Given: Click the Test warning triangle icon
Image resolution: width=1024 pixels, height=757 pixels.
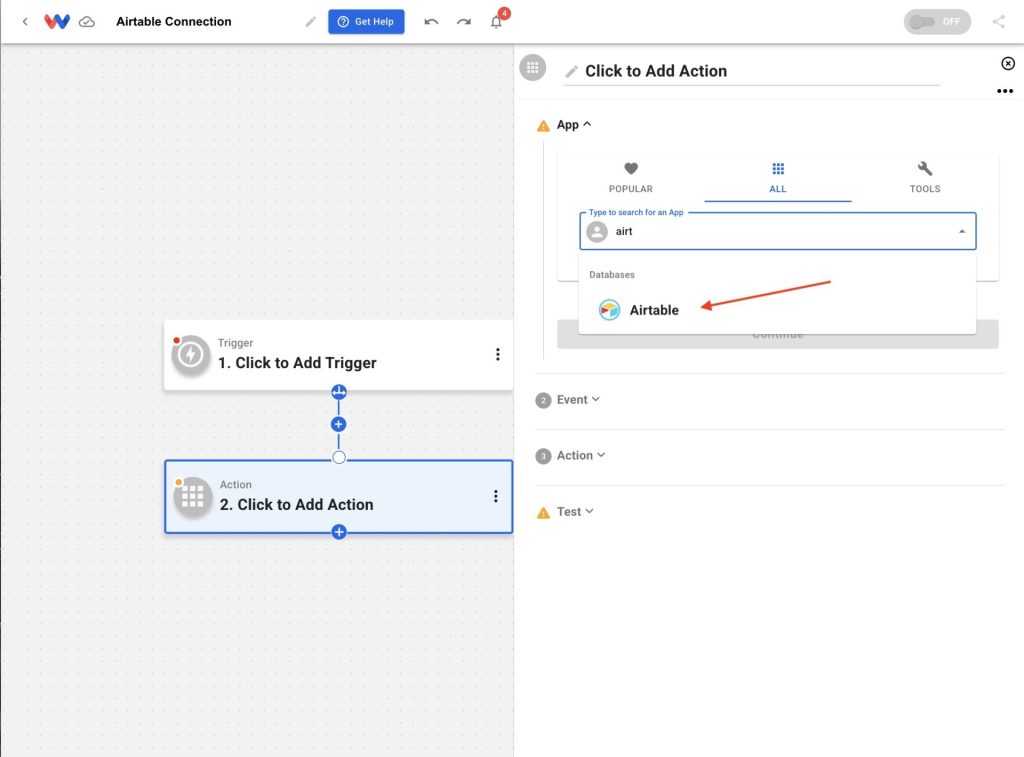Looking at the screenshot, I should pyautogui.click(x=543, y=513).
